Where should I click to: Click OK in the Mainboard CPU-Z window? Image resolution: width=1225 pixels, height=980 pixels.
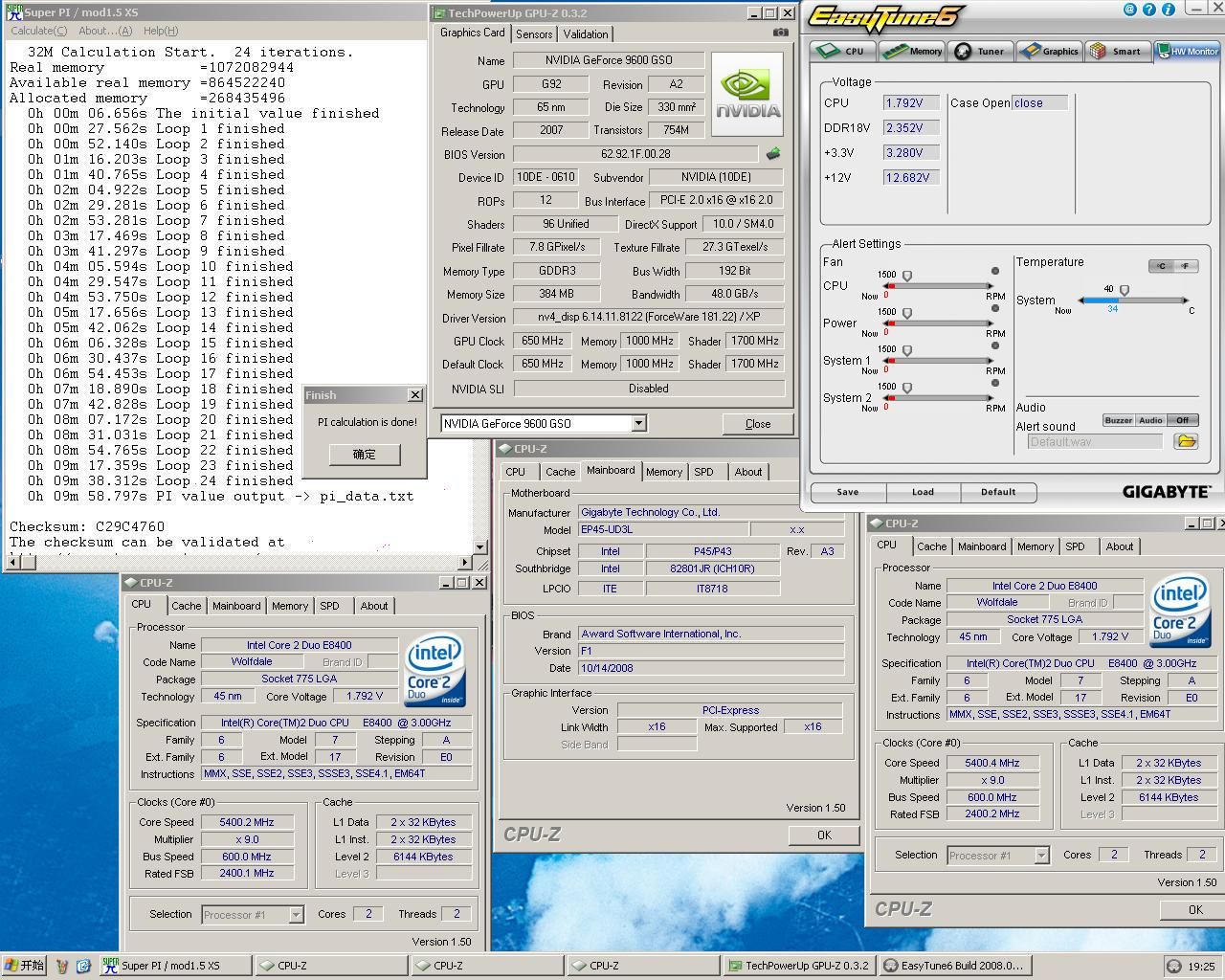[824, 835]
